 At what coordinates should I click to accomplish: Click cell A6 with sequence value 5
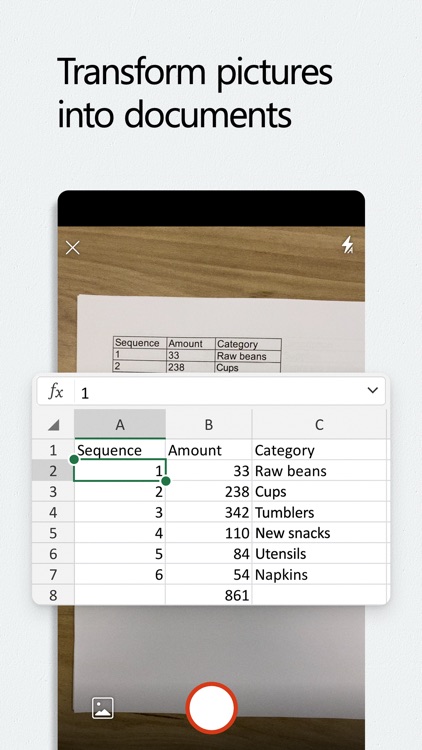[120, 553]
